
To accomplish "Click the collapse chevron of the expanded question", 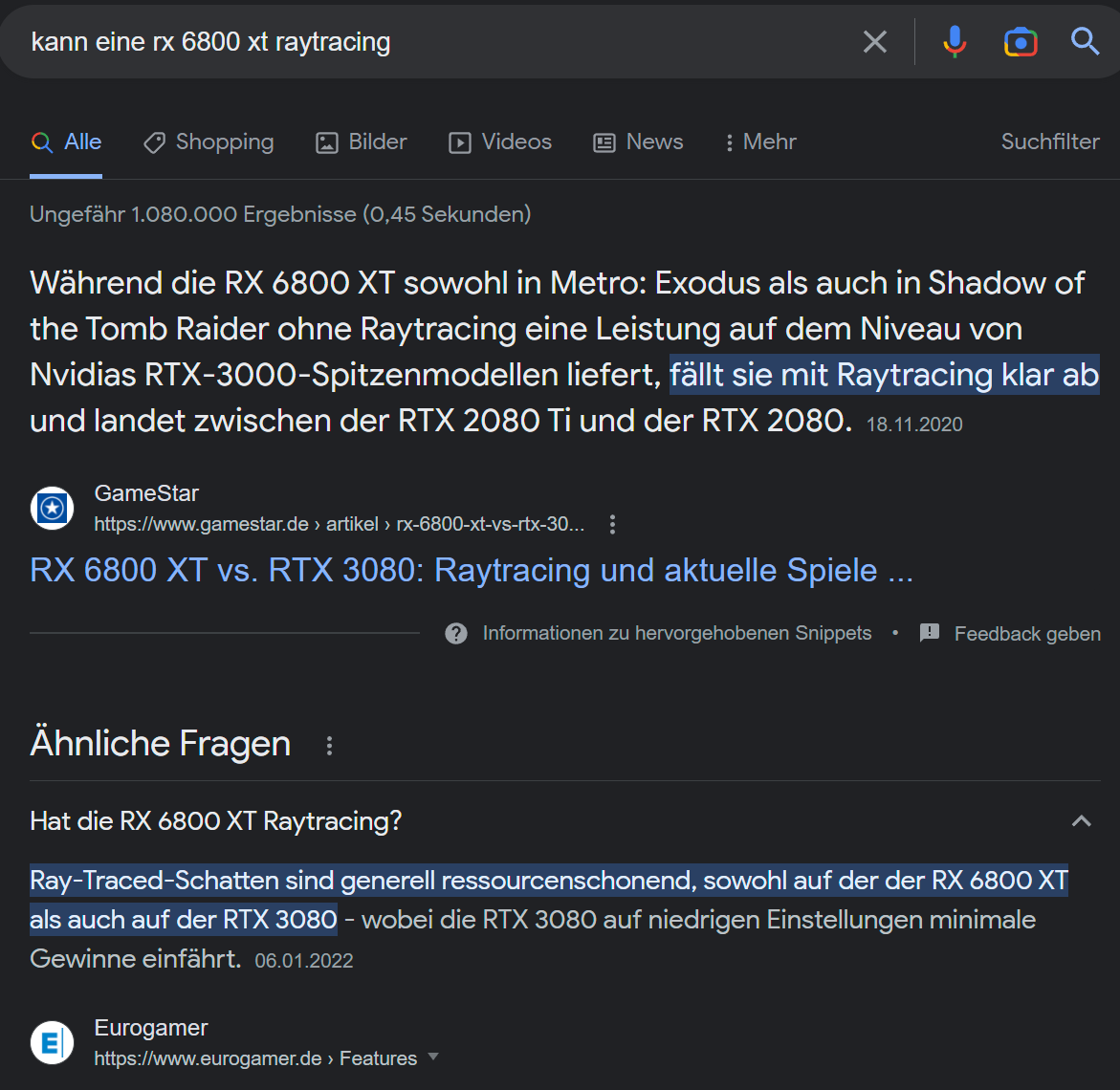I will (x=1082, y=821).
